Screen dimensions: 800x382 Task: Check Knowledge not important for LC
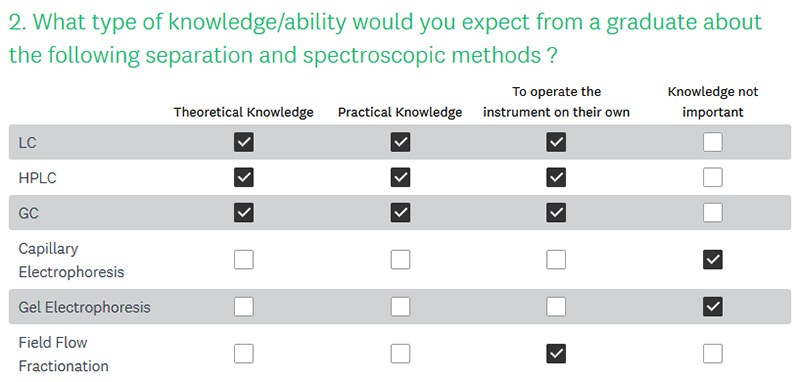pos(713,143)
